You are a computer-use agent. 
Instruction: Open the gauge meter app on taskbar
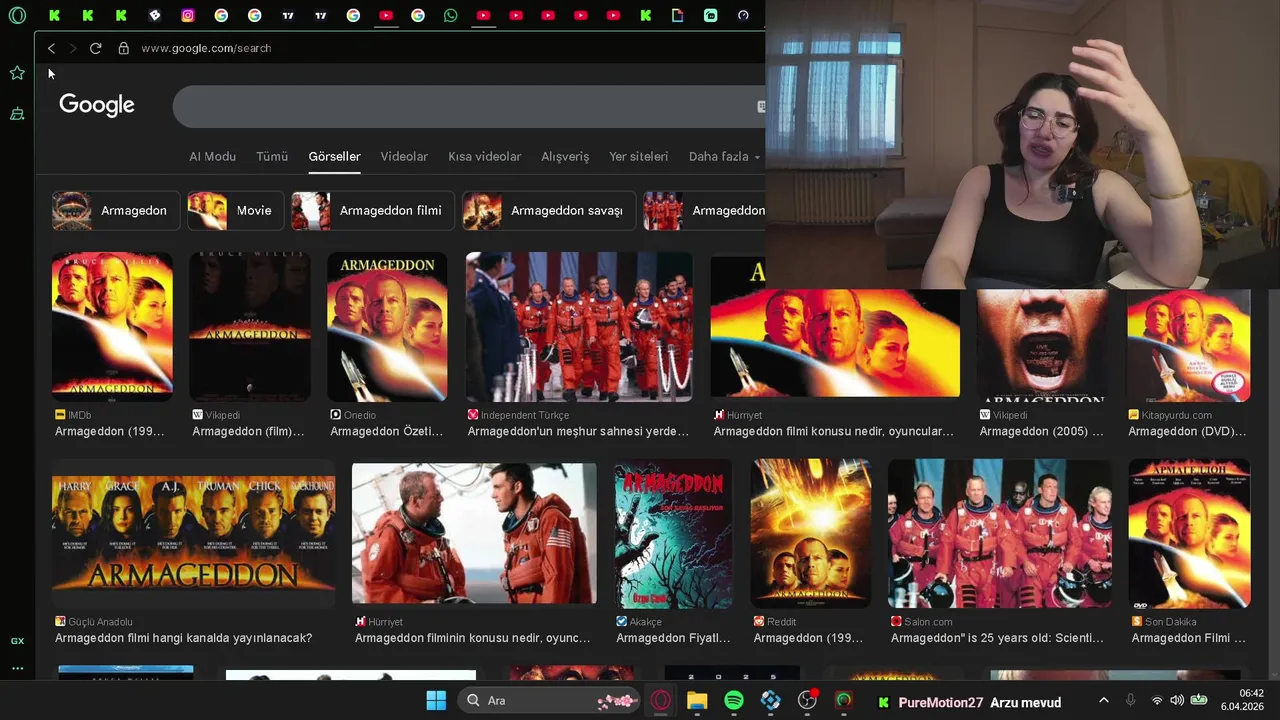pos(844,701)
